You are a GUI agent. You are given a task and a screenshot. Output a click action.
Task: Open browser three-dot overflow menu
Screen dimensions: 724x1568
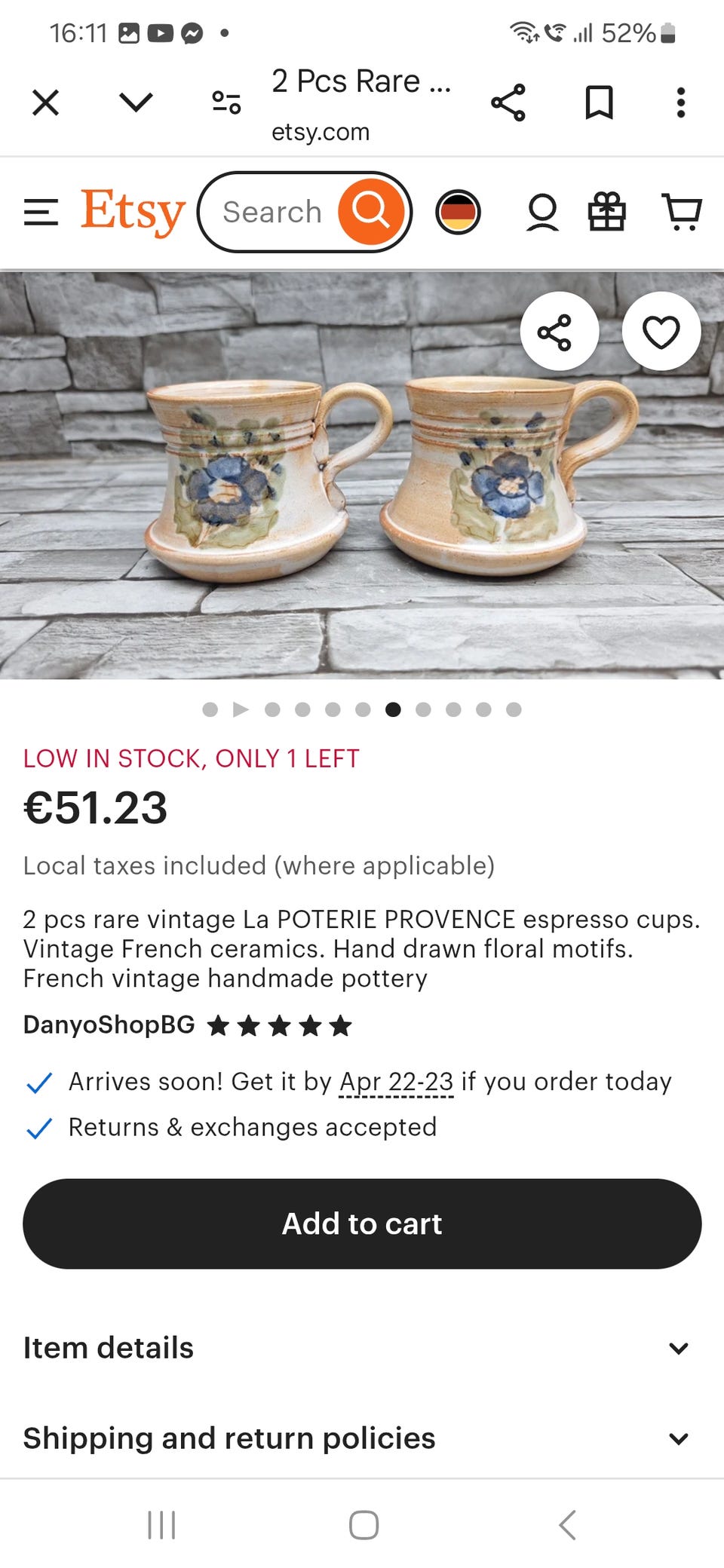point(680,103)
